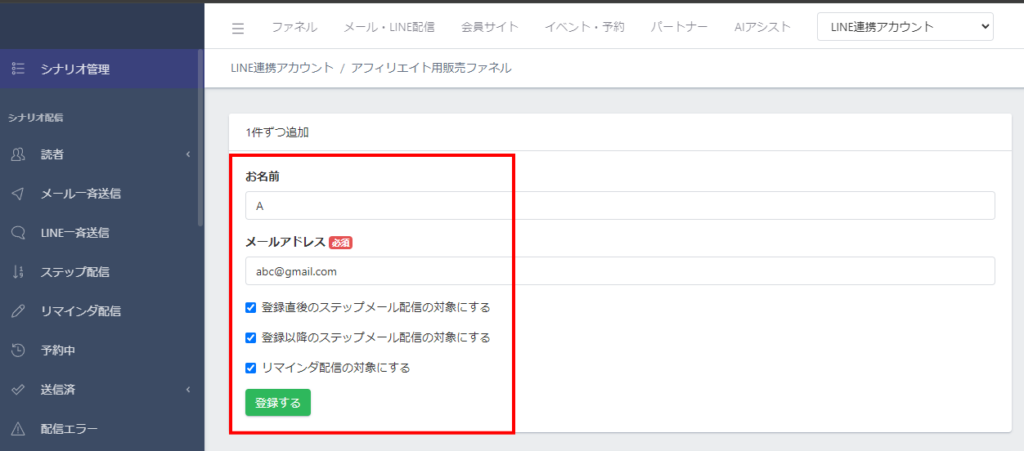Click the メール一斉送信 paper plane icon
This screenshot has width=1024, height=451.
[17, 193]
